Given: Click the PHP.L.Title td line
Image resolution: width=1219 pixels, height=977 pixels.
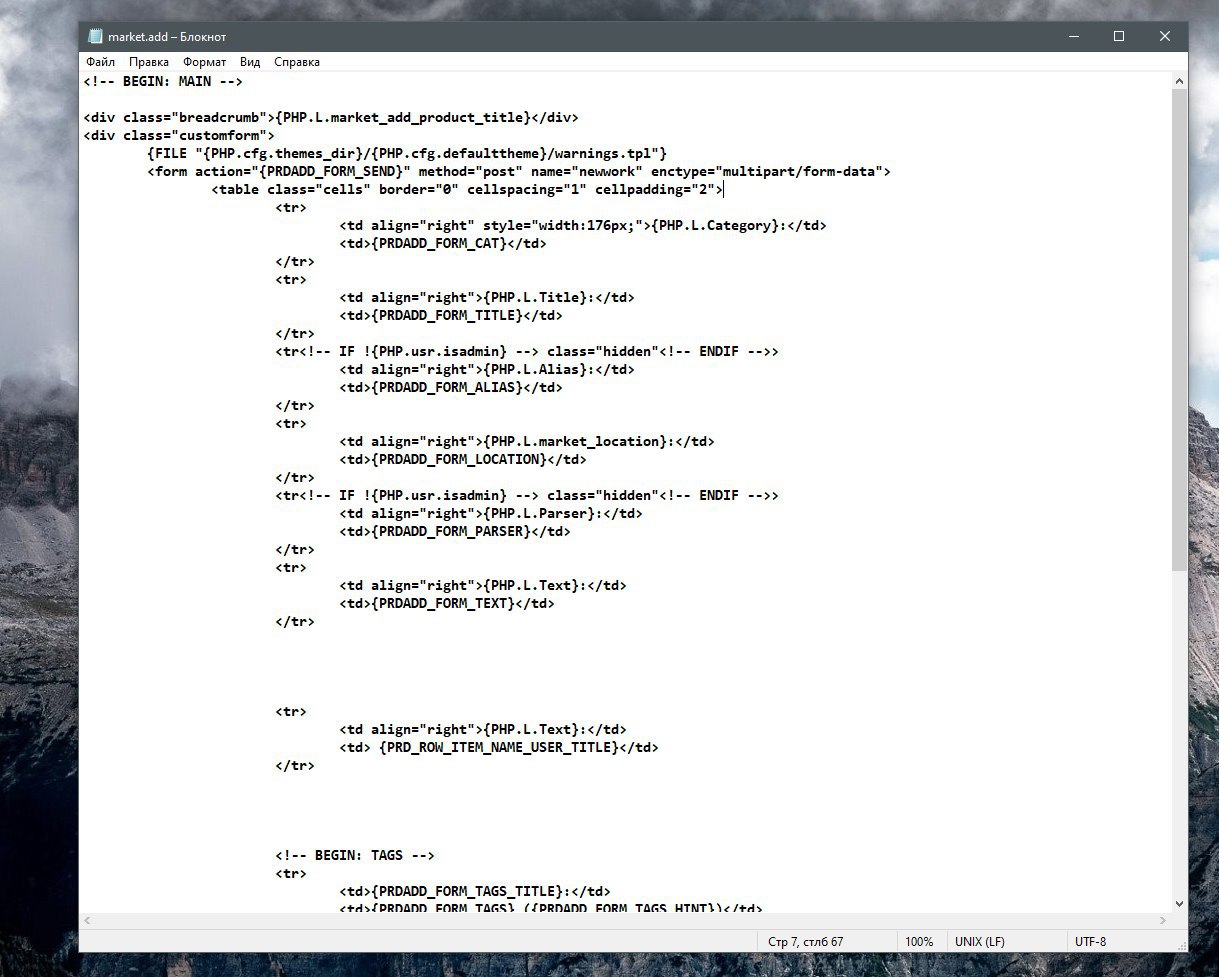Looking at the screenshot, I should (487, 297).
